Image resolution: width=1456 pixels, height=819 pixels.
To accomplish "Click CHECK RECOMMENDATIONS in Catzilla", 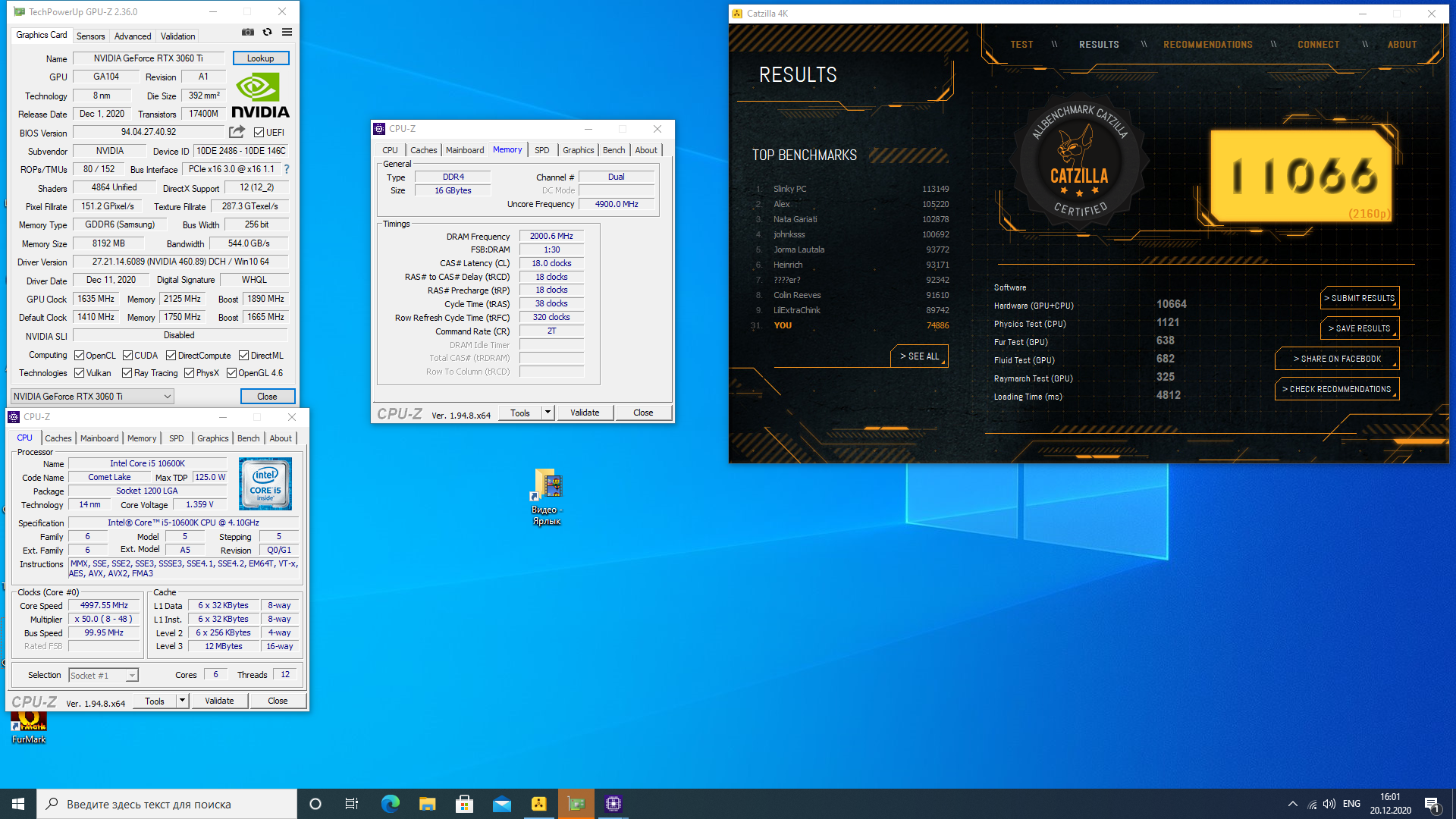I will click(x=1336, y=389).
